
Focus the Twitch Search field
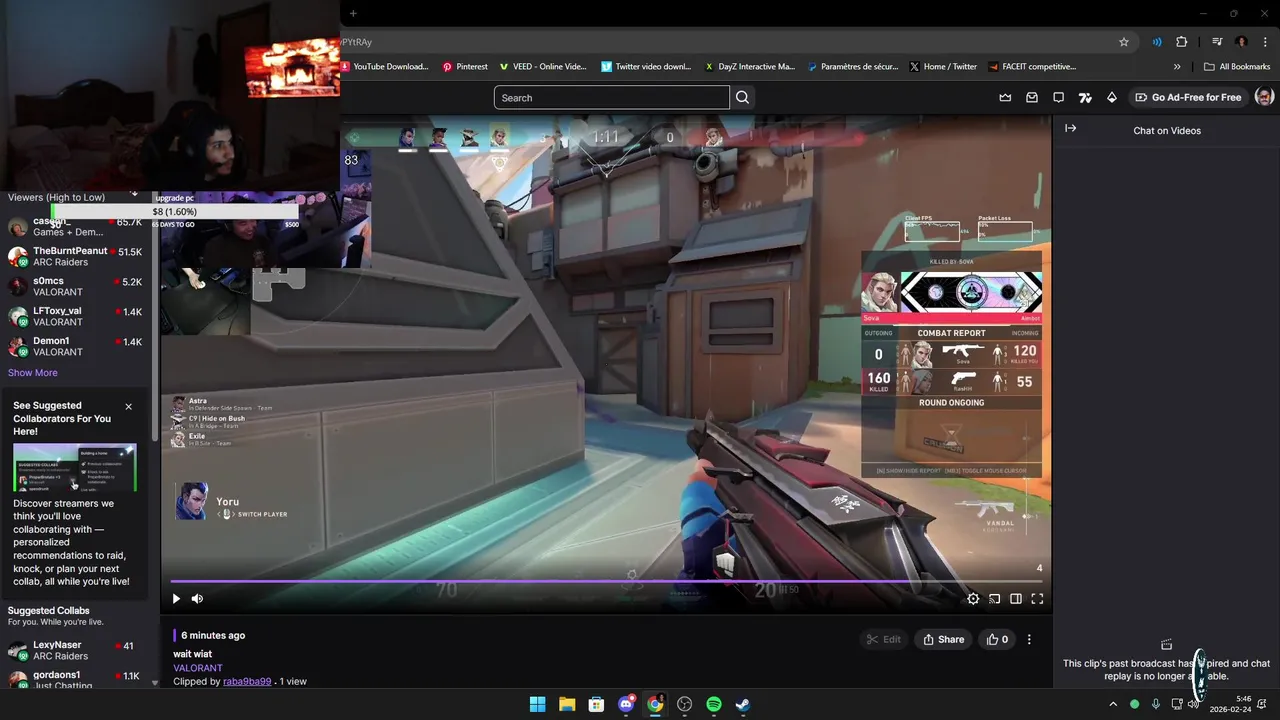(x=611, y=97)
